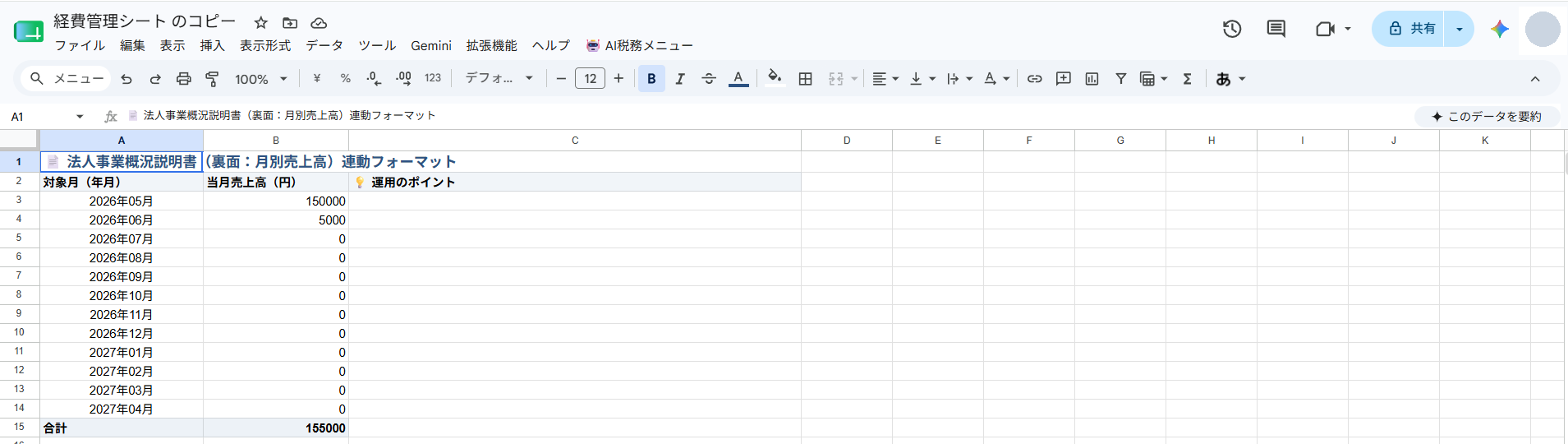Open the Gemini sparkle icon
Screen dimensions: 1568x444
1500,29
